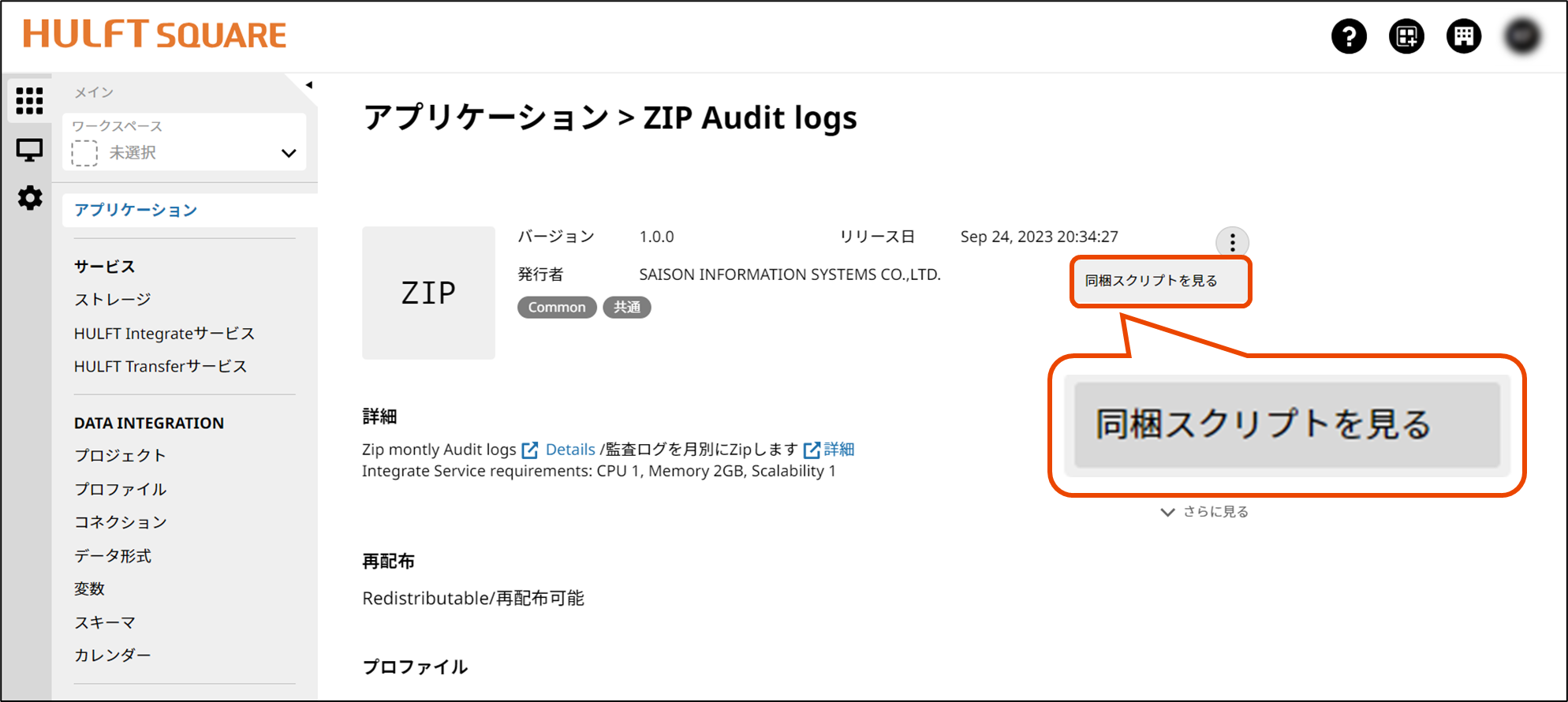This screenshot has height=702, width=1568.
Task: Open the three-dot more options button
Action: pos(1232,242)
